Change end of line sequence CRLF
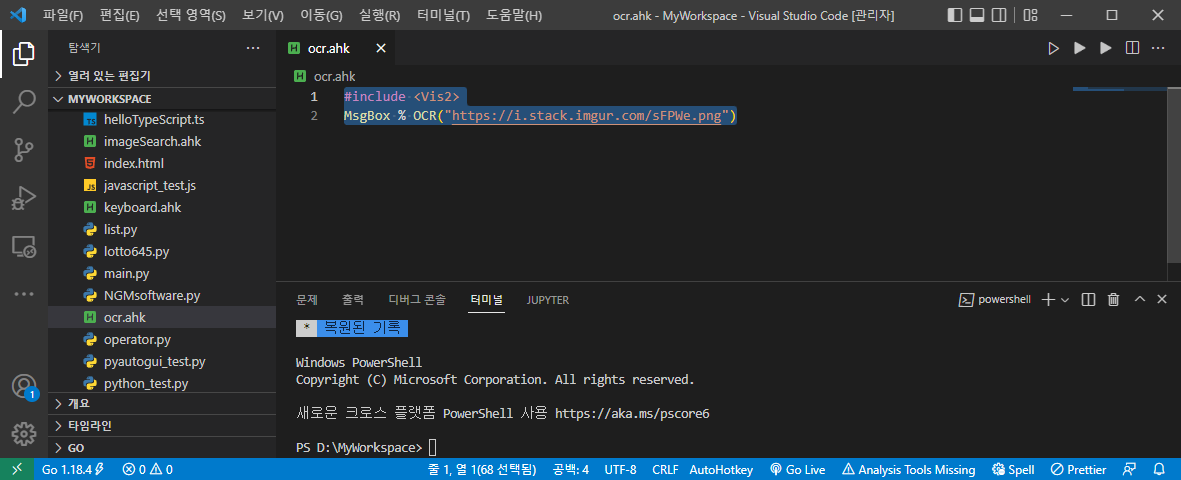The image size is (1181, 480). pos(665,469)
